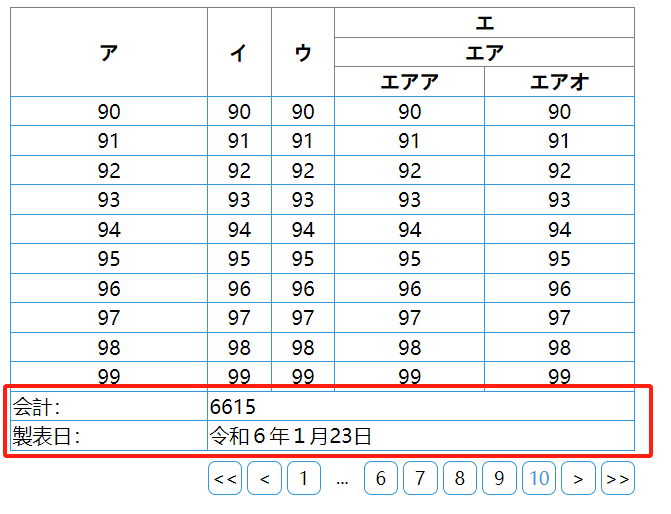
Task: Click the エアオ sub-column header
Action: 559,82
